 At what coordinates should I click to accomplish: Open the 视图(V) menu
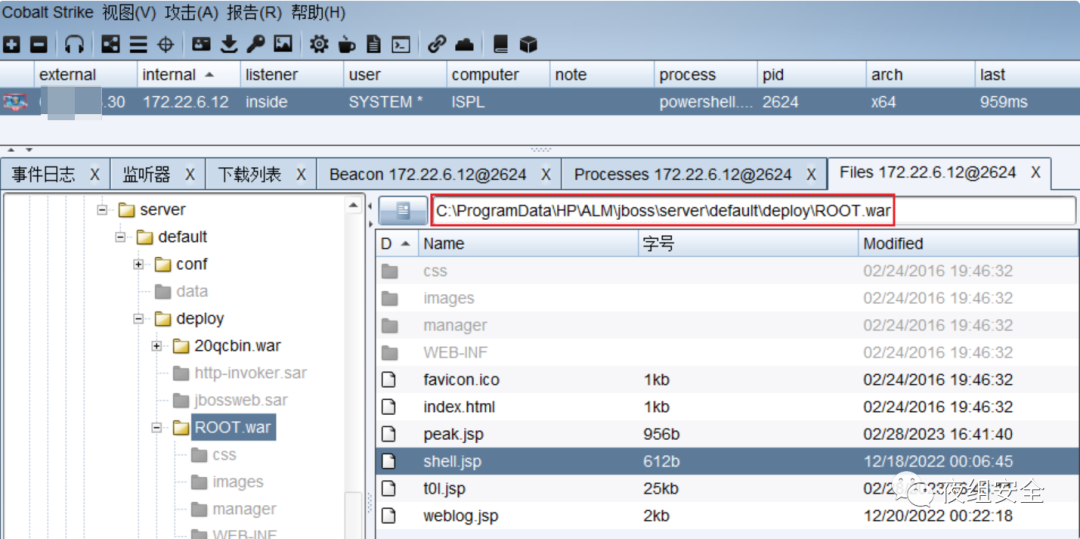[x=129, y=12]
